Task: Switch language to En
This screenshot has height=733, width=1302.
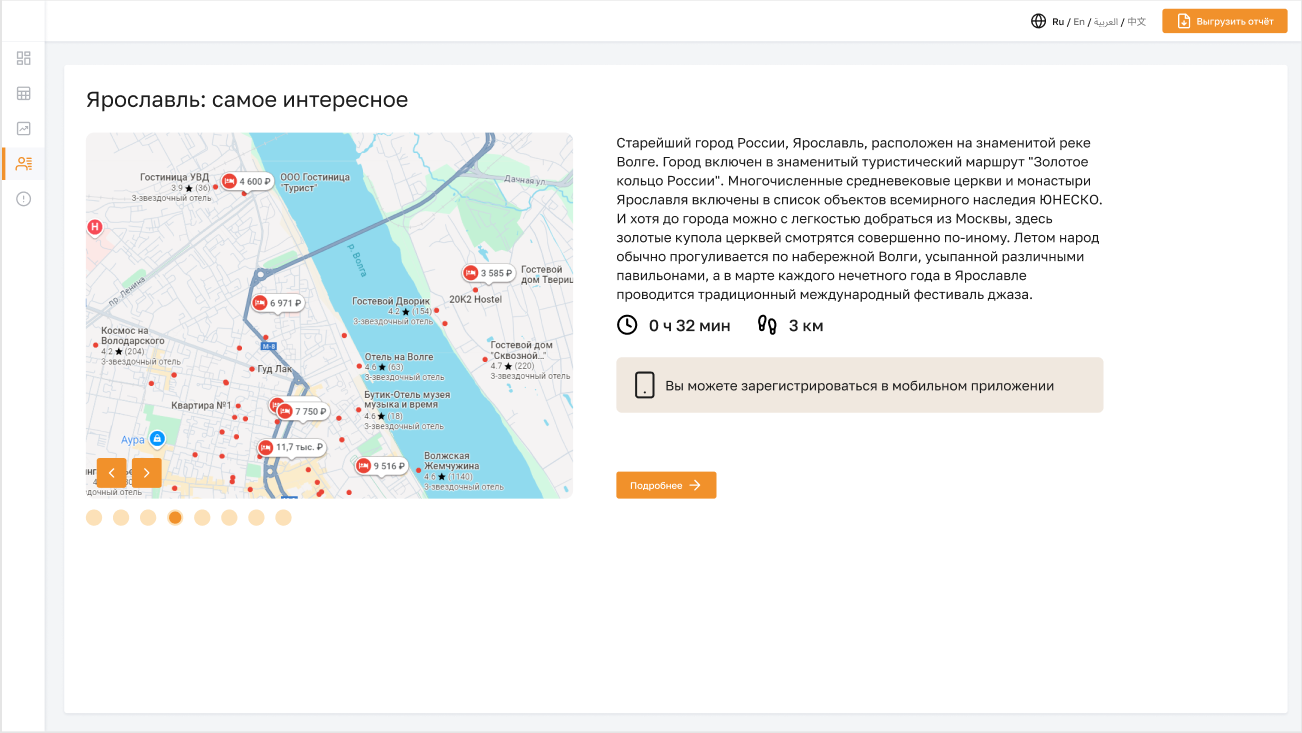Action: [1079, 21]
